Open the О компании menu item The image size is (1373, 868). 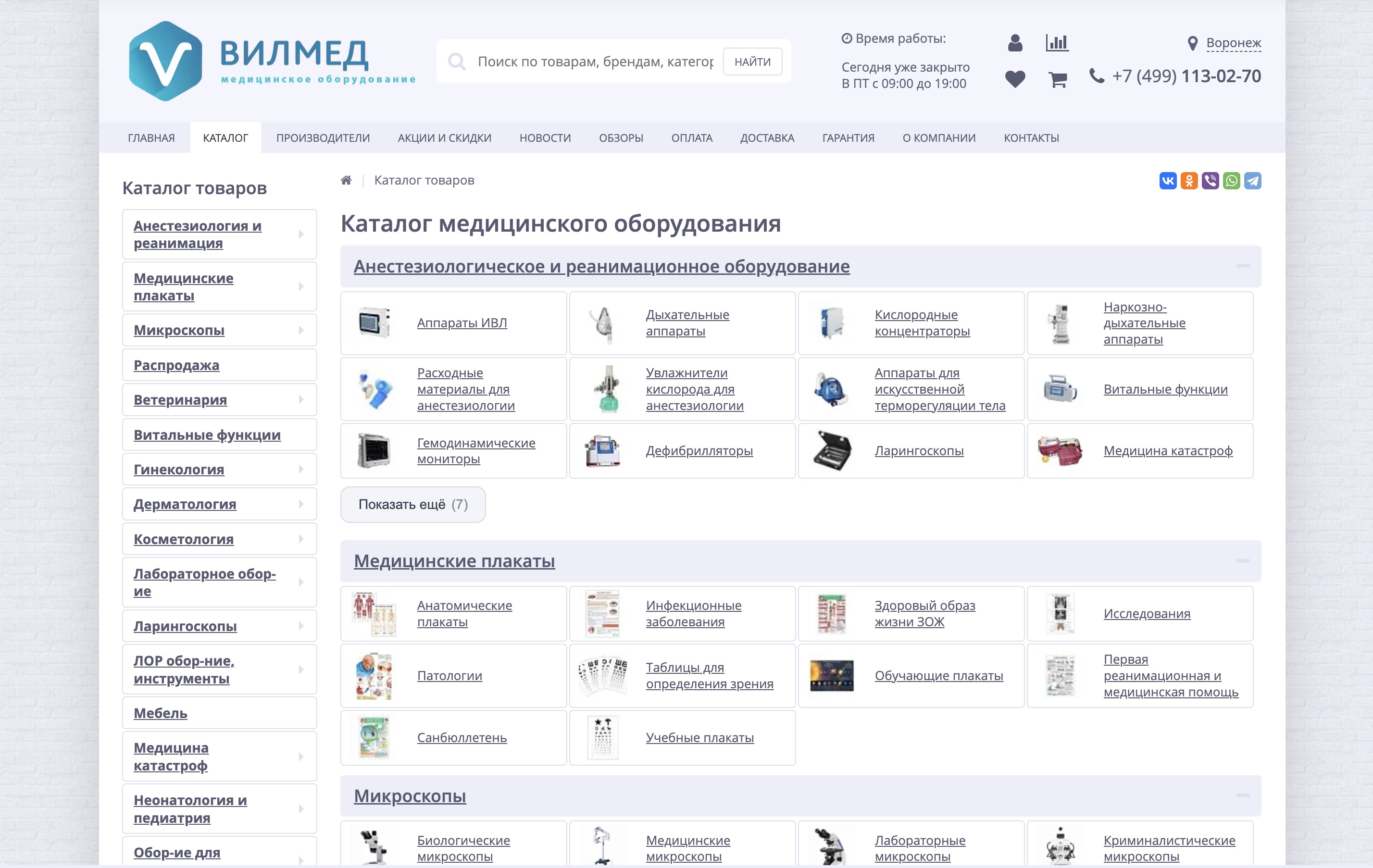(x=938, y=138)
